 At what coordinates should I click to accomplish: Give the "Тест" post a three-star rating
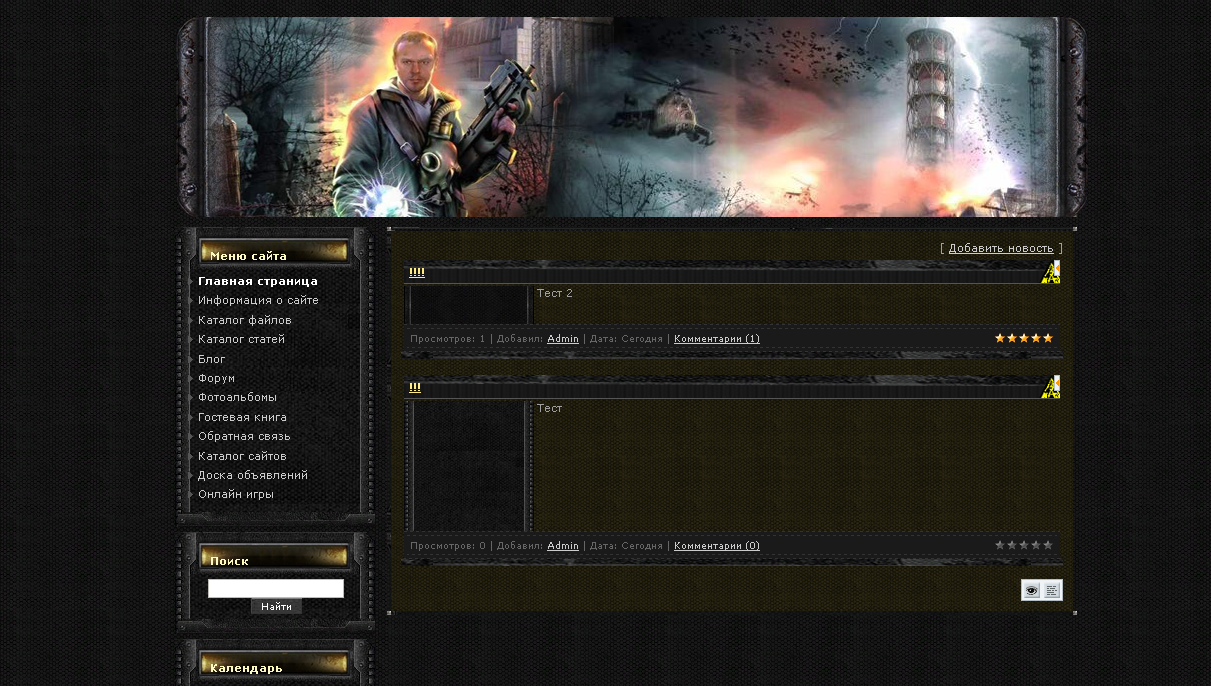click(x=1024, y=545)
